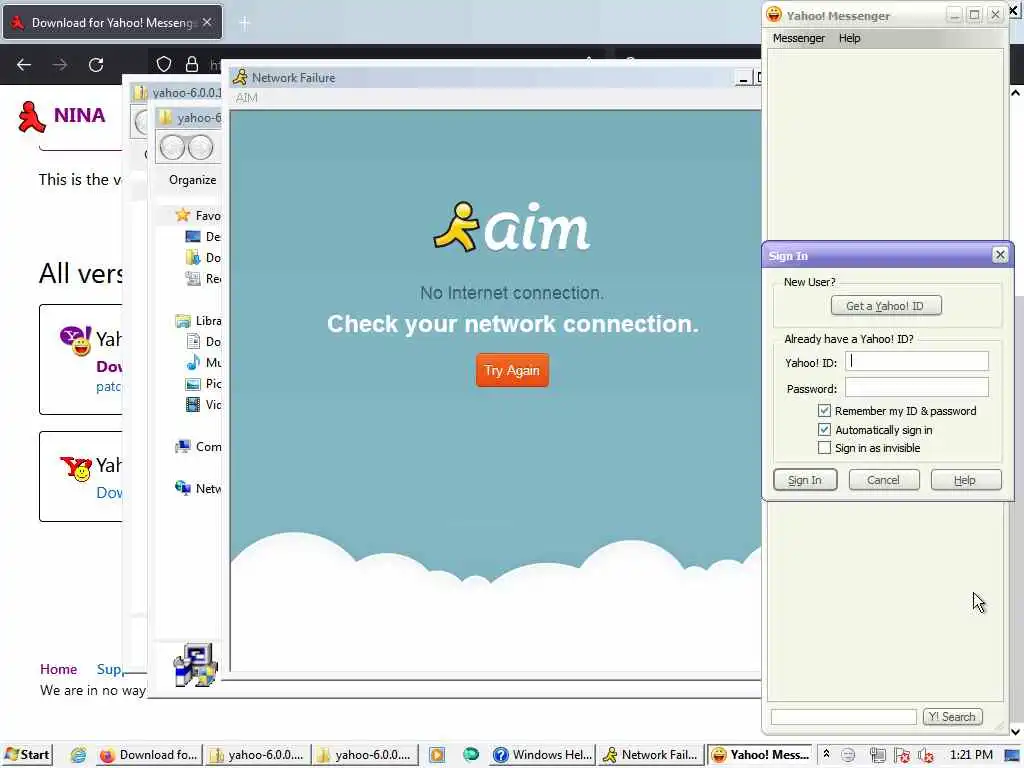This screenshot has height=768, width=1024.
Task: Click Help button in Sign In dialog
Action: (965, 480)
